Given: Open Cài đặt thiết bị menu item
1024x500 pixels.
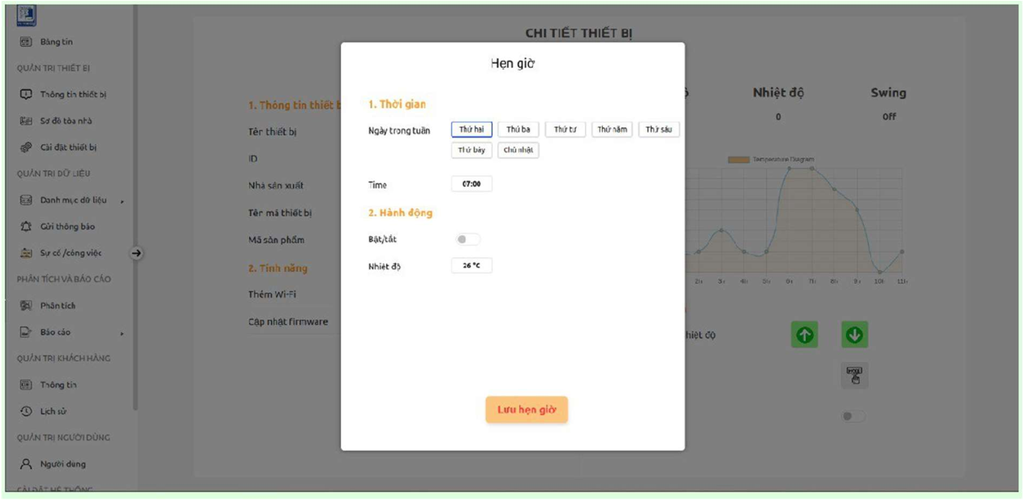Looking at the screenshot, I should point(71,148).
